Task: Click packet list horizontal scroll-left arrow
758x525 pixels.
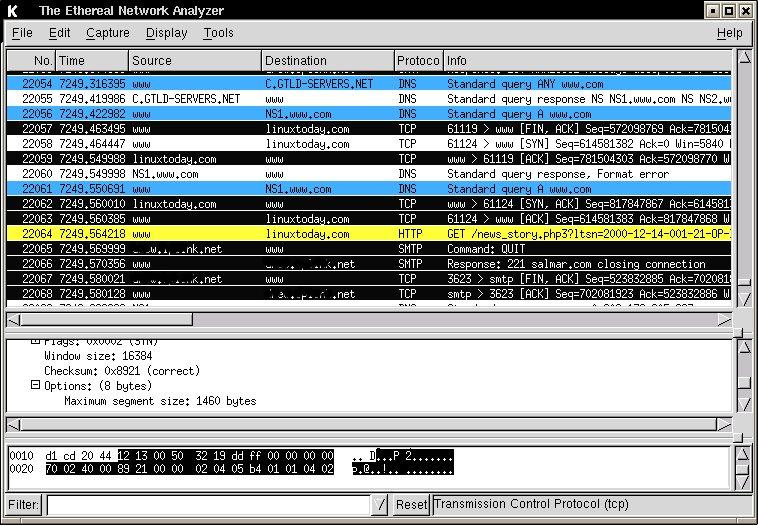Action: 13,319
